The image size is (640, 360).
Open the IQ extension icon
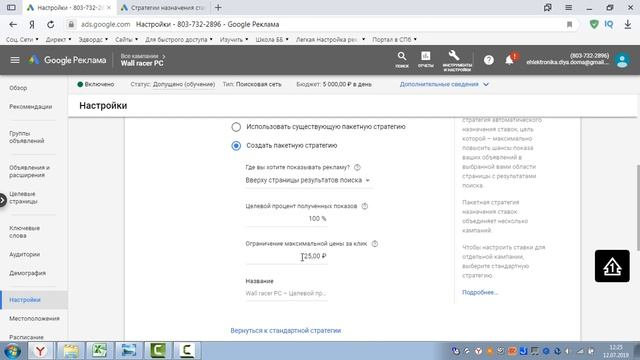point(609,24)
